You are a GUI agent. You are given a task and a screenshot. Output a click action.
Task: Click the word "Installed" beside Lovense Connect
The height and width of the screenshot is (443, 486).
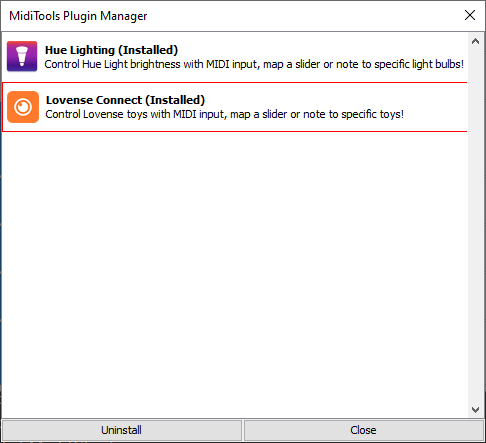(175, 100)
